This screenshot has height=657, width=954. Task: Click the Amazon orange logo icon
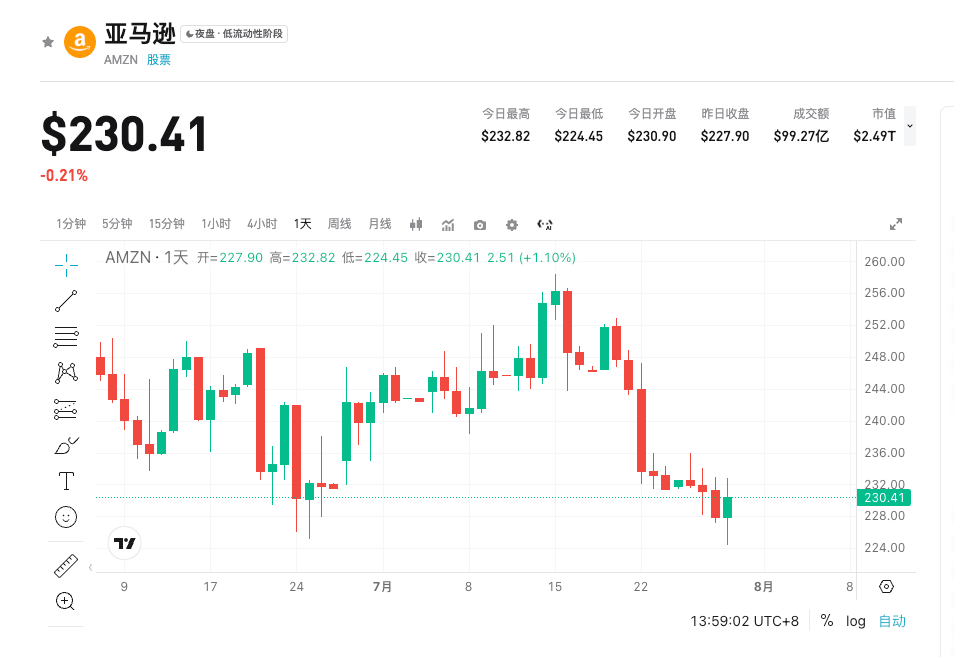[80, 42]
